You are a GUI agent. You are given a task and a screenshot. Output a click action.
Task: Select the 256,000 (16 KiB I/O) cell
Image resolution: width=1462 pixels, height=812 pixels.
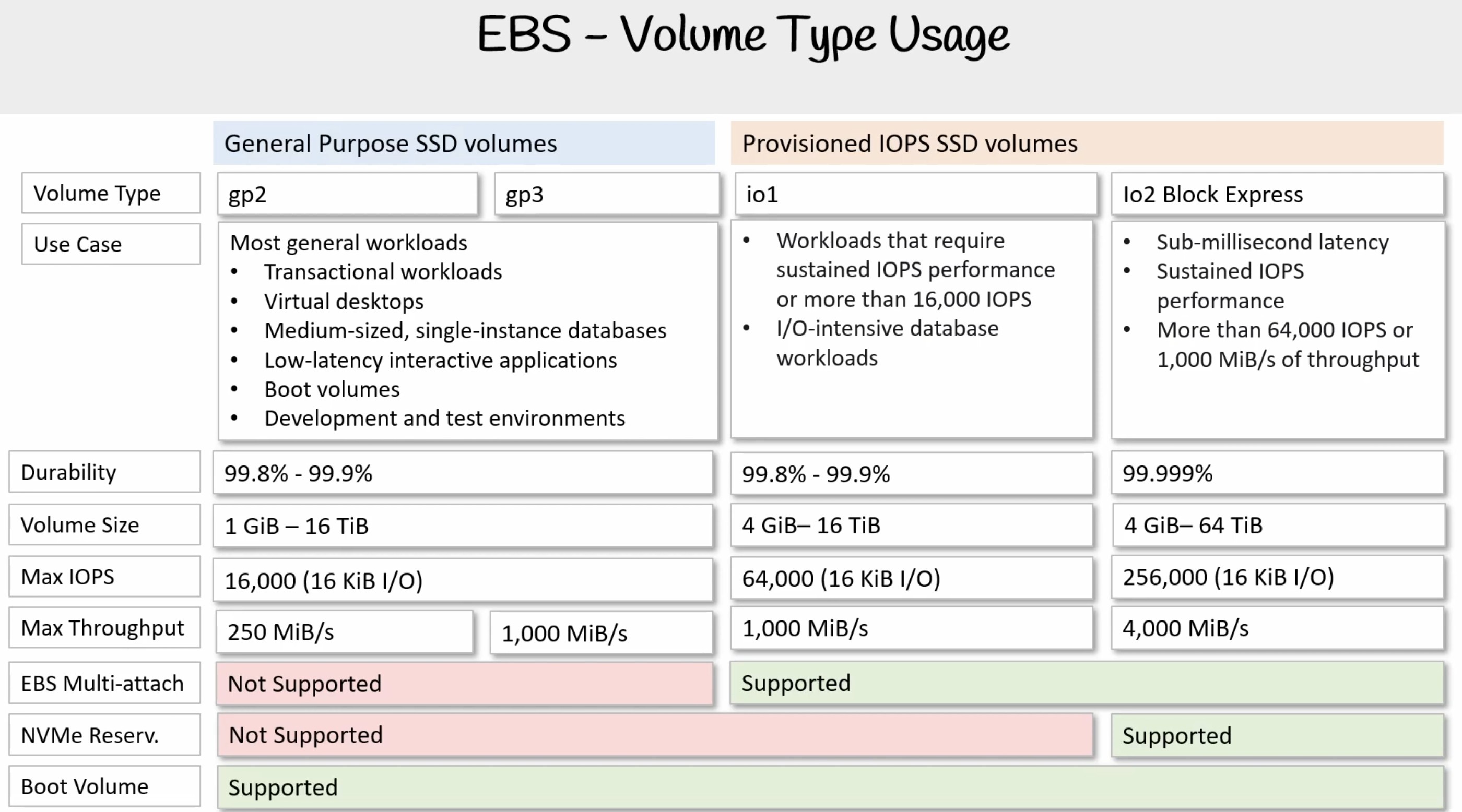coord(1277,577)
